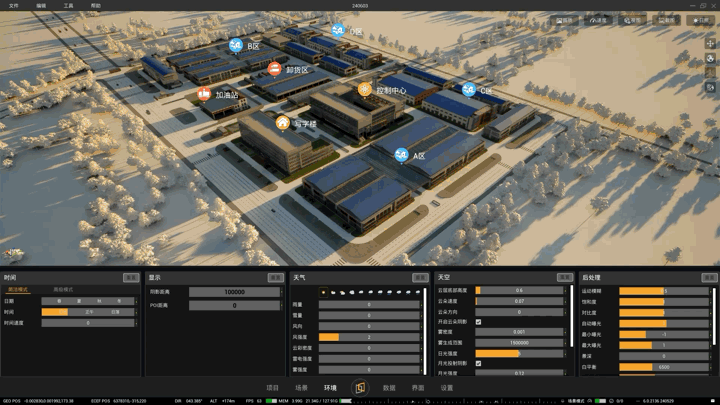Click the move/pan cross-arrows tool icon
This screenshot has width=720, height=405.
tap(710, 44)
